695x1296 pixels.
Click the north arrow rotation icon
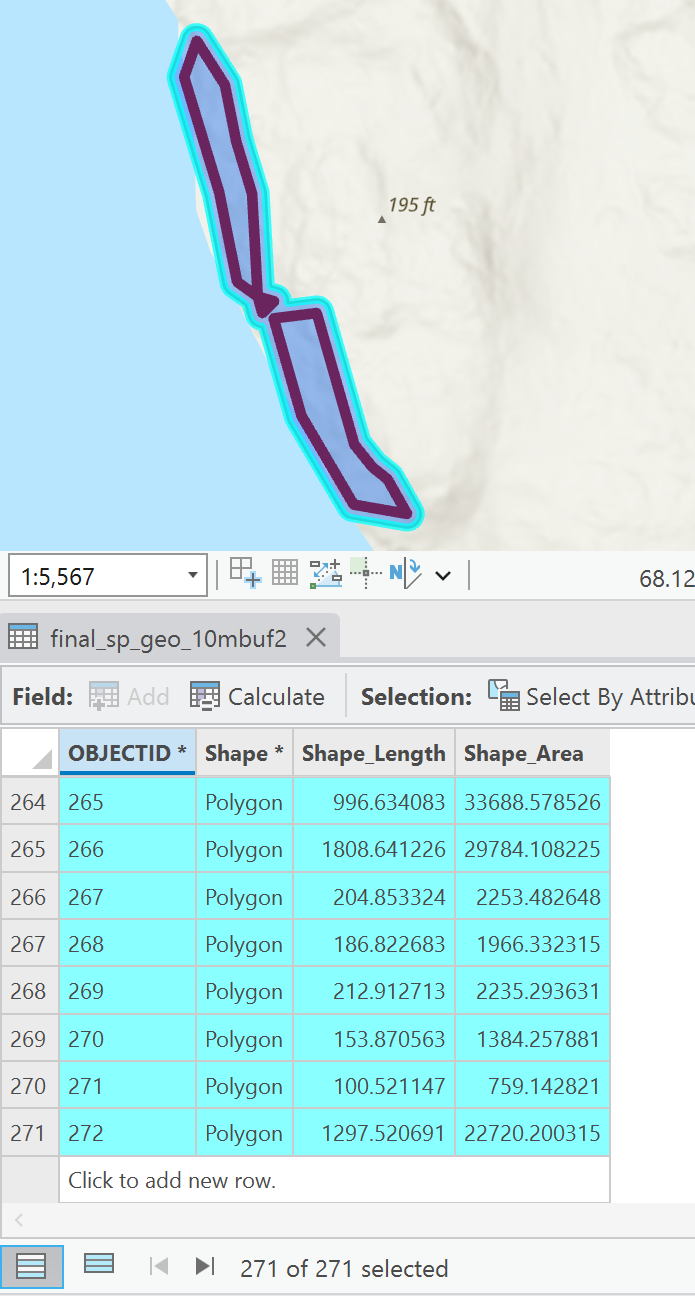coord(405,573)
